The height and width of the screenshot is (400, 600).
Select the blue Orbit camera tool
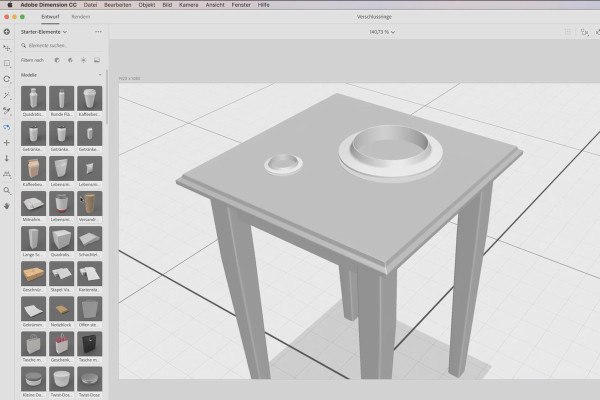click(x=7, y=127)
